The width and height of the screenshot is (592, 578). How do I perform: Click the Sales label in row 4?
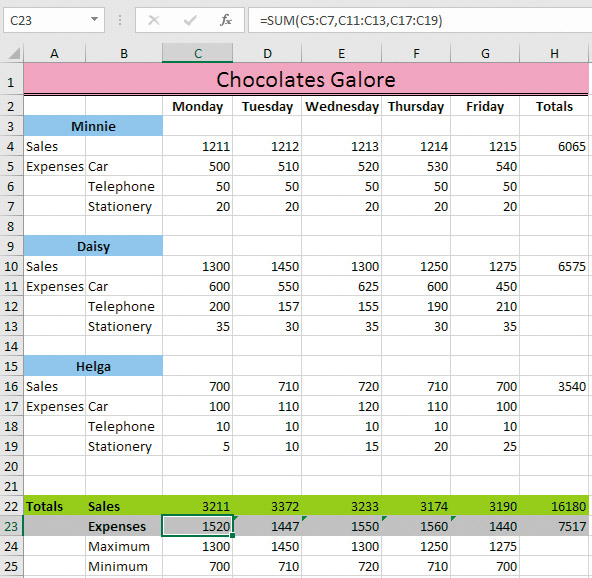click(42, 146)
